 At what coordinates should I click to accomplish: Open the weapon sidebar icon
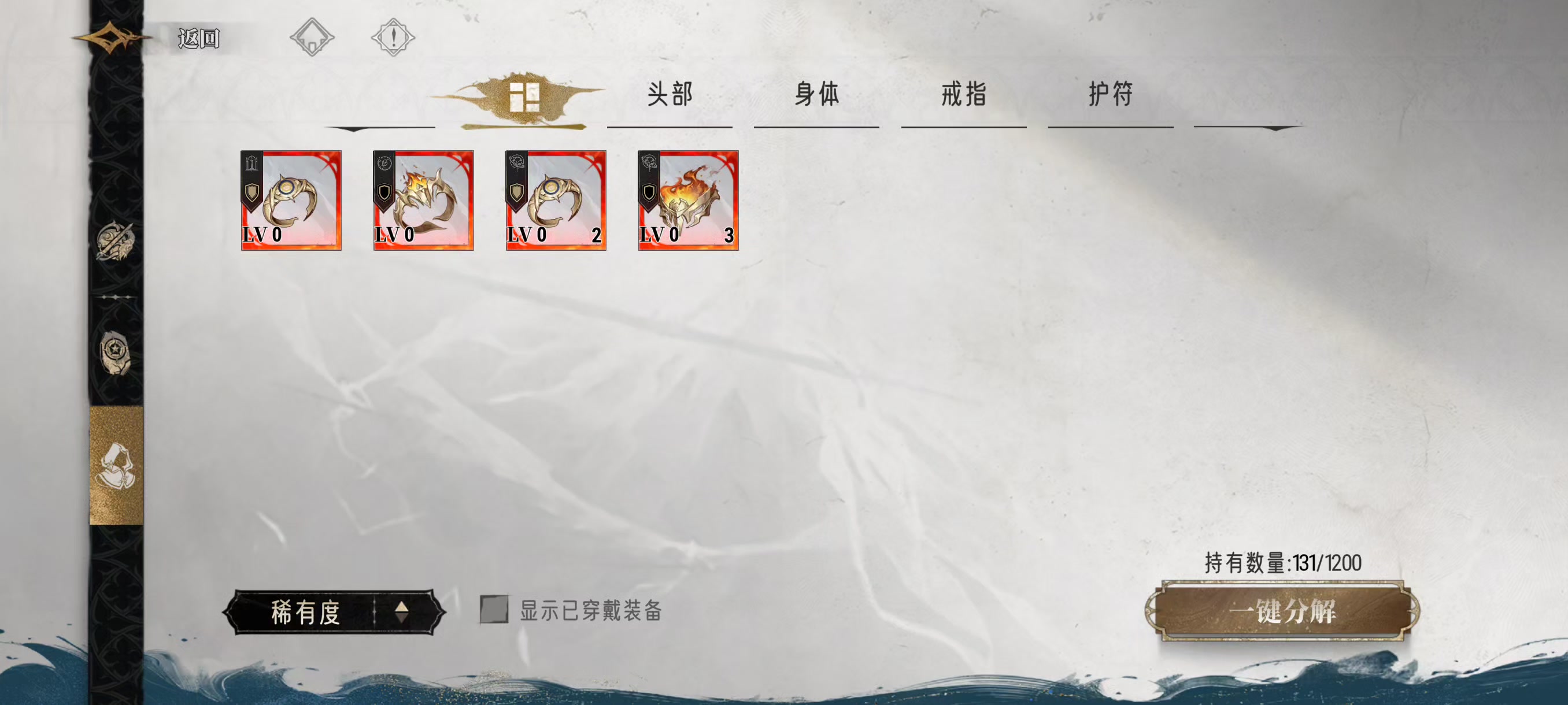pyautogui.click(x=116, y=242)
